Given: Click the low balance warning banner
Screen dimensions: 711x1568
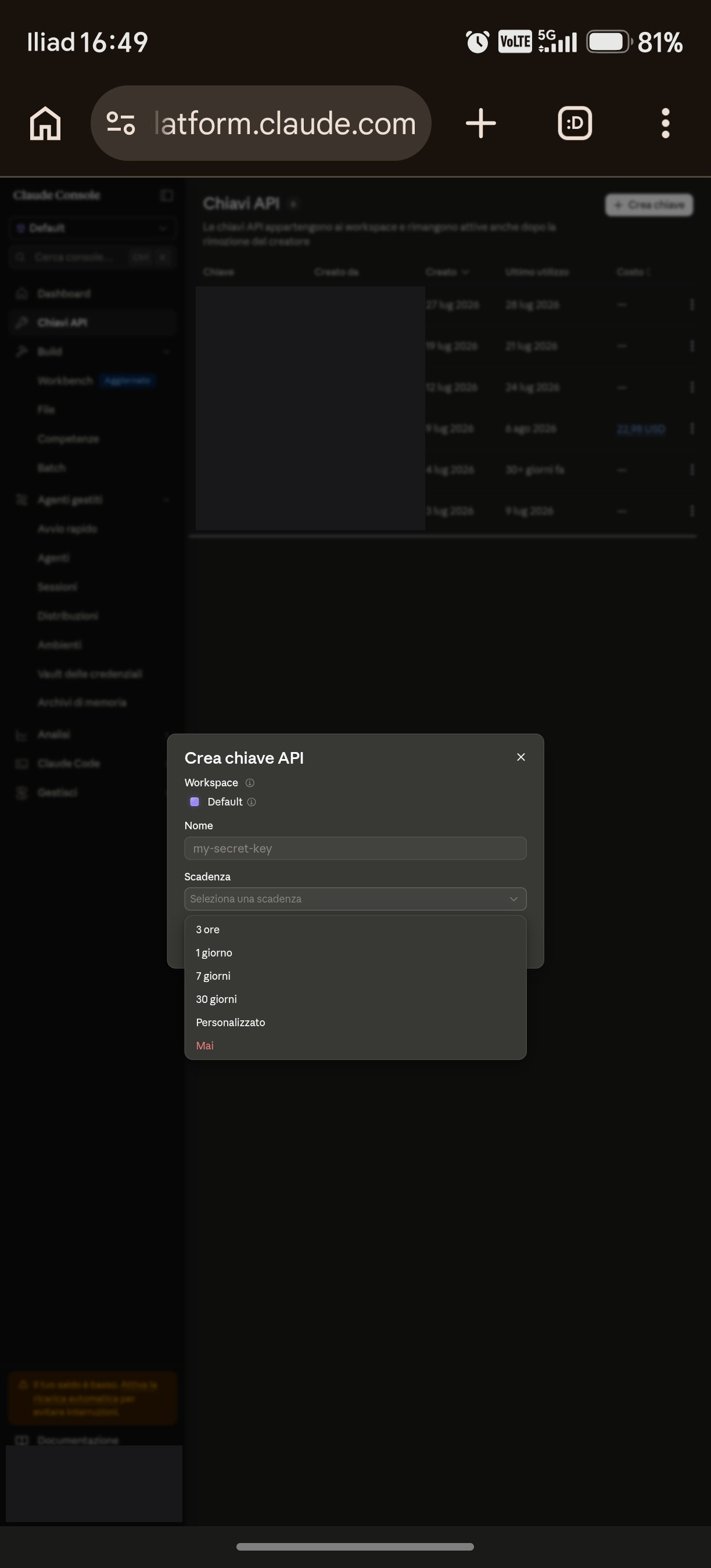Looking at the screenshot, I should click(x=92, y=1398).
